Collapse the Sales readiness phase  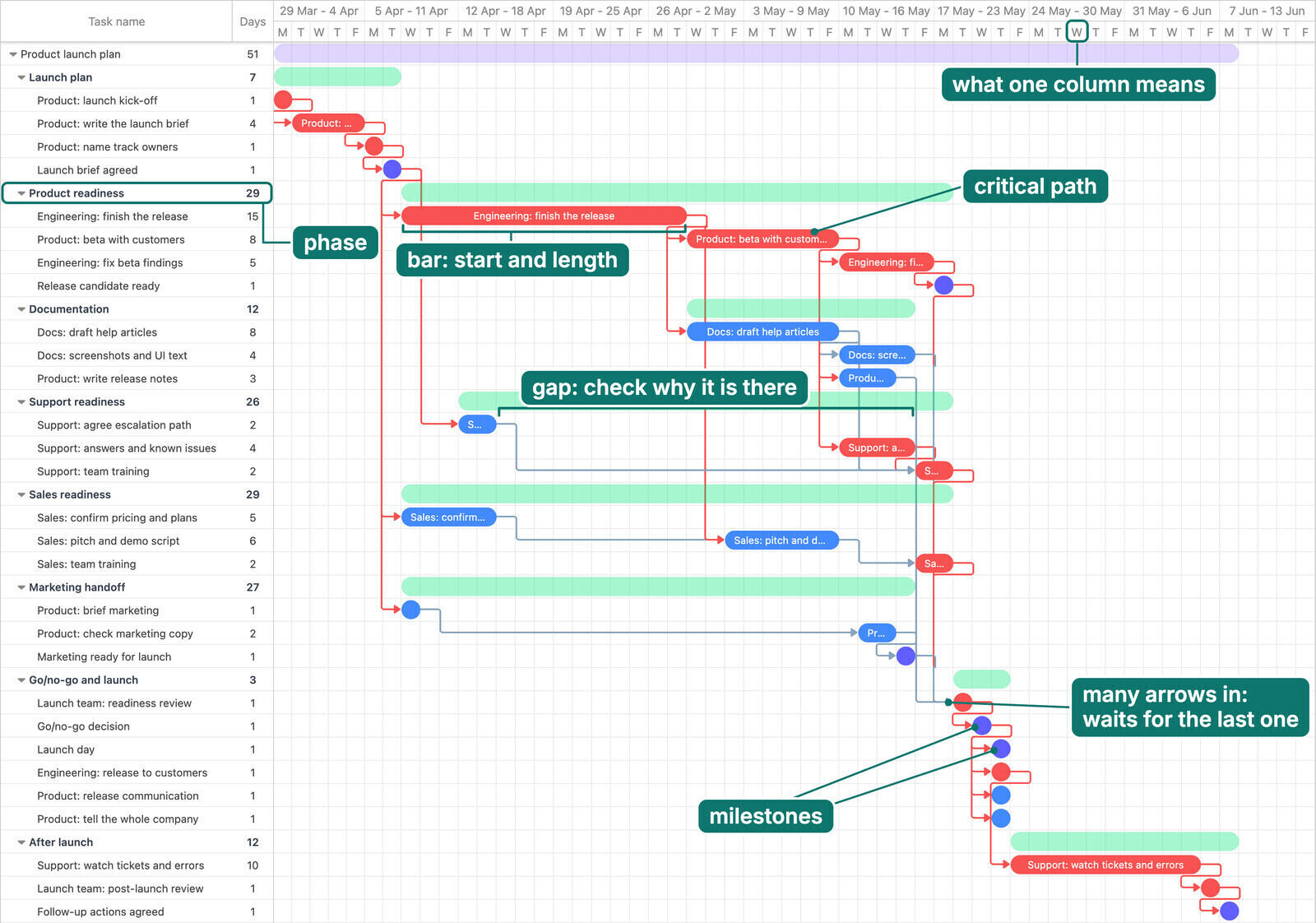[21, 494]
